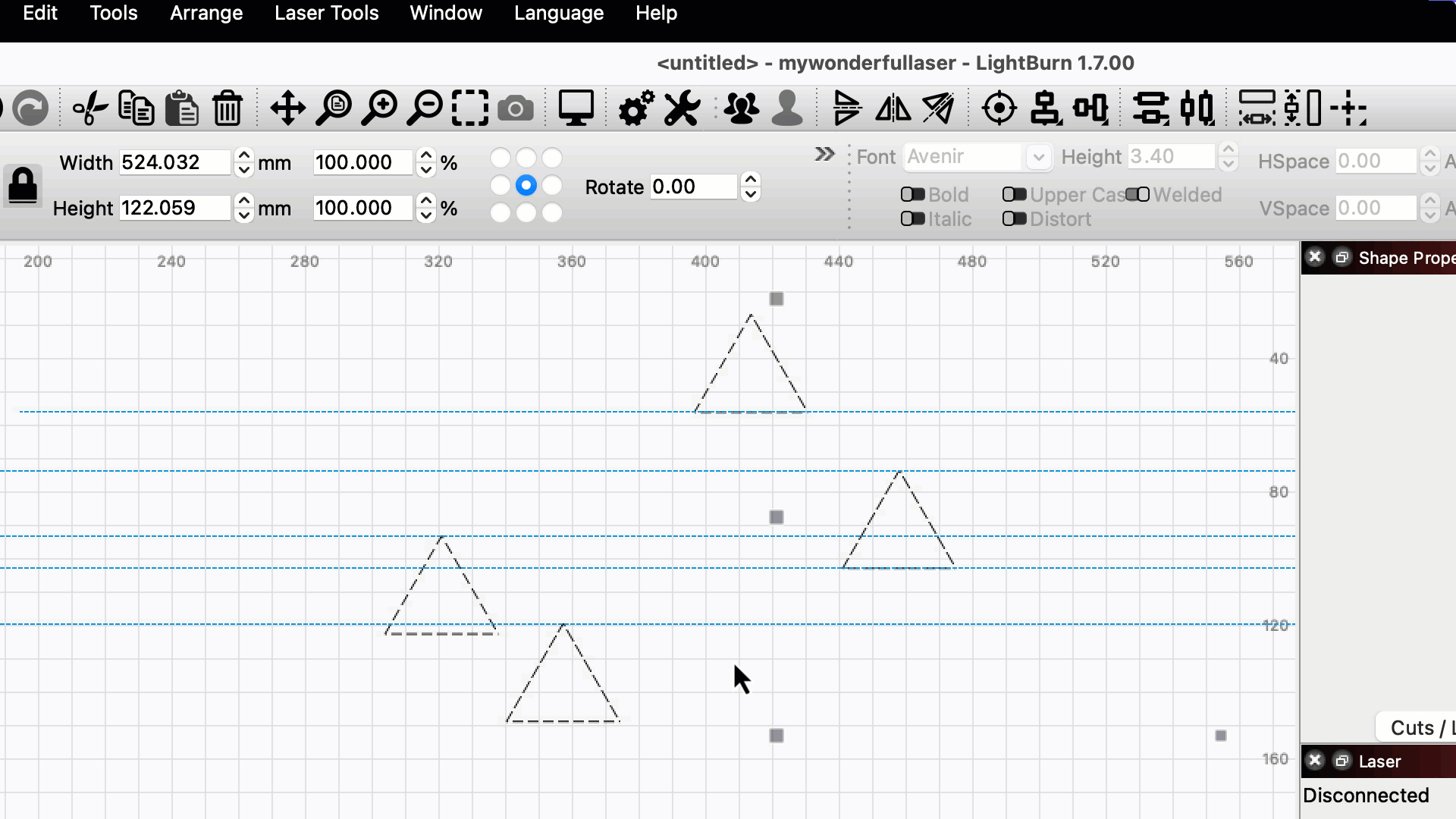Open the Laser Tools menu
Image resolution: width=1456 pixels, height=819 pixels.
point(326,13)
